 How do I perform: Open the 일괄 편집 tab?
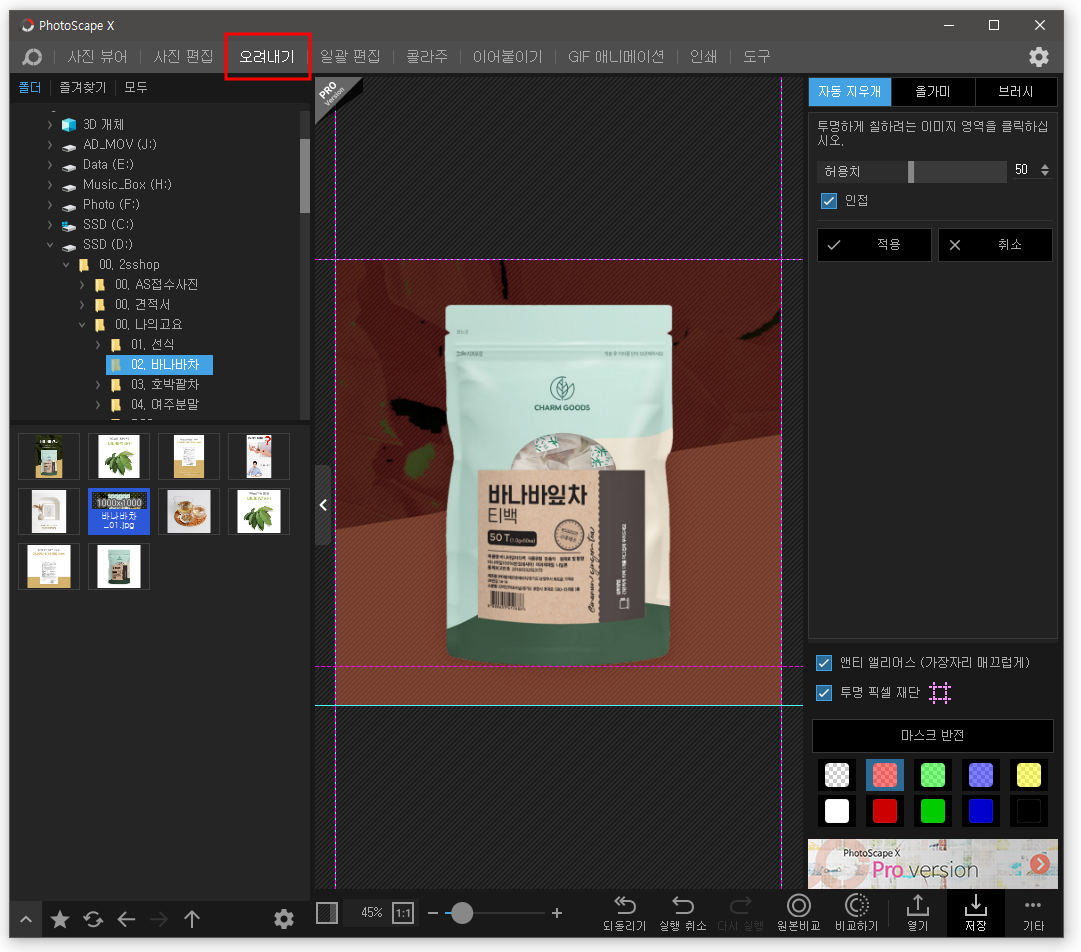point(350,57)
